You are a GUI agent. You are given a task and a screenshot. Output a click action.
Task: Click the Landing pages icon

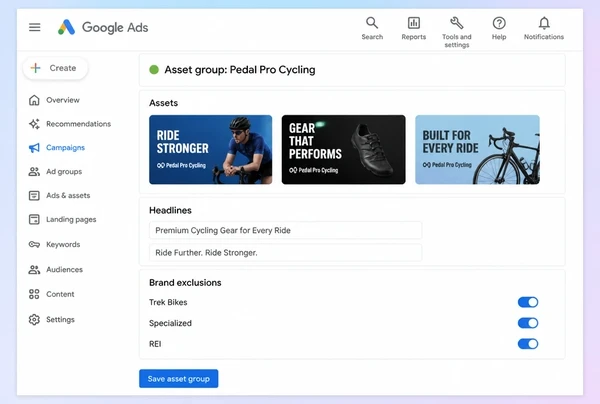(34, 219)
